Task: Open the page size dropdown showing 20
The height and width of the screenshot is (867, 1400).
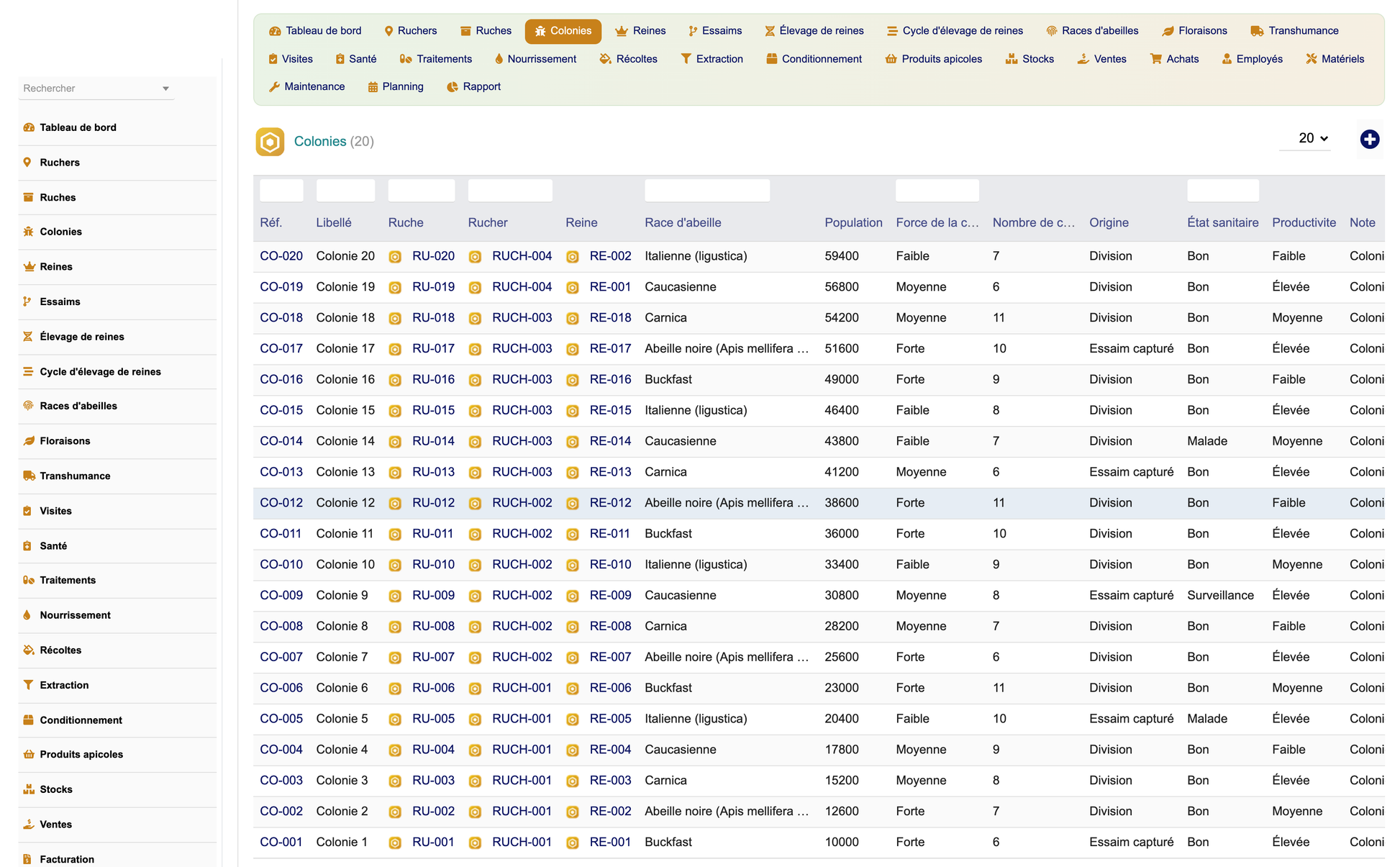Action: (1312, 138)
